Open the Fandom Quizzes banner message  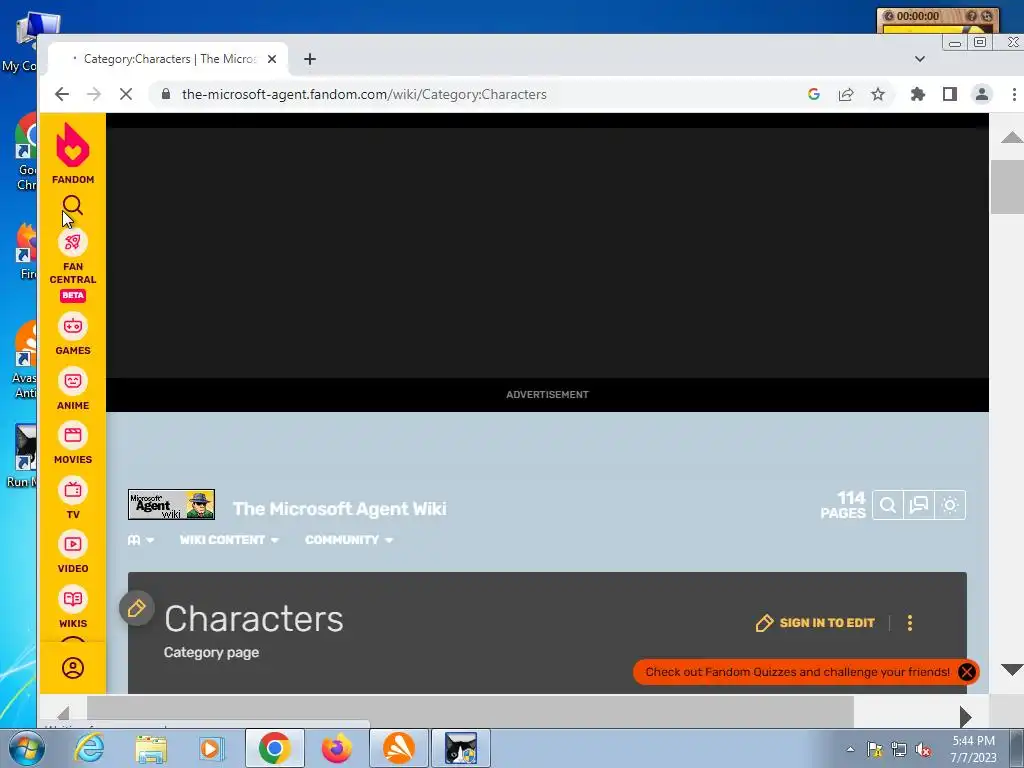(797, 672)
